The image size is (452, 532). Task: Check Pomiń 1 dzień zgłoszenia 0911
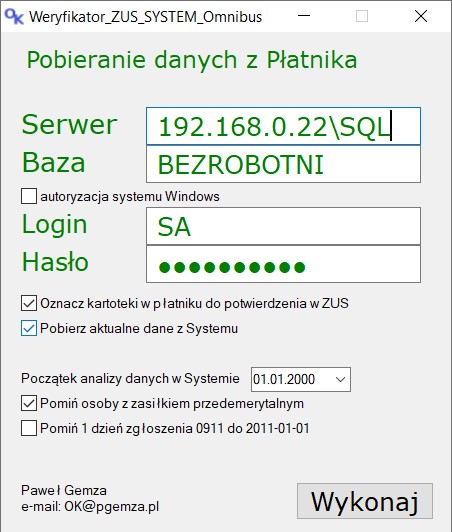coord(29,428)
